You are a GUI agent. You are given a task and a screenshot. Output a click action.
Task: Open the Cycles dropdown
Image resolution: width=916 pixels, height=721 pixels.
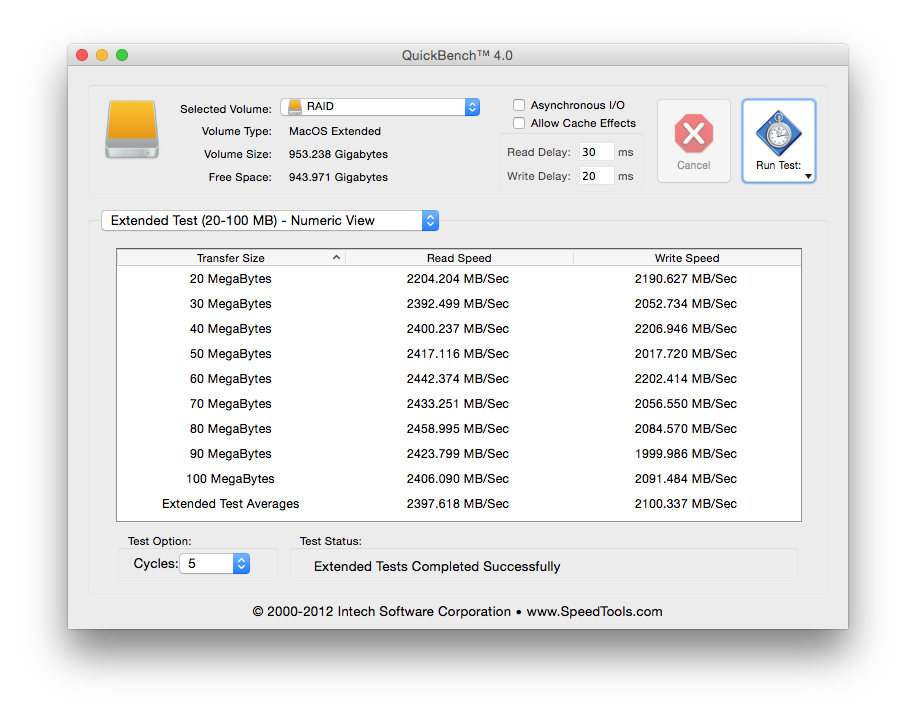pos(214,563)
